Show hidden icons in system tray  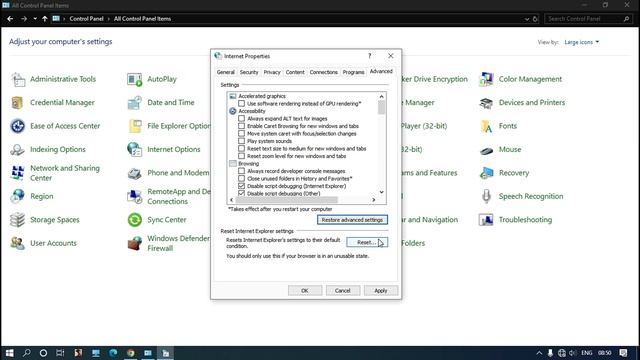click(539, 353)
